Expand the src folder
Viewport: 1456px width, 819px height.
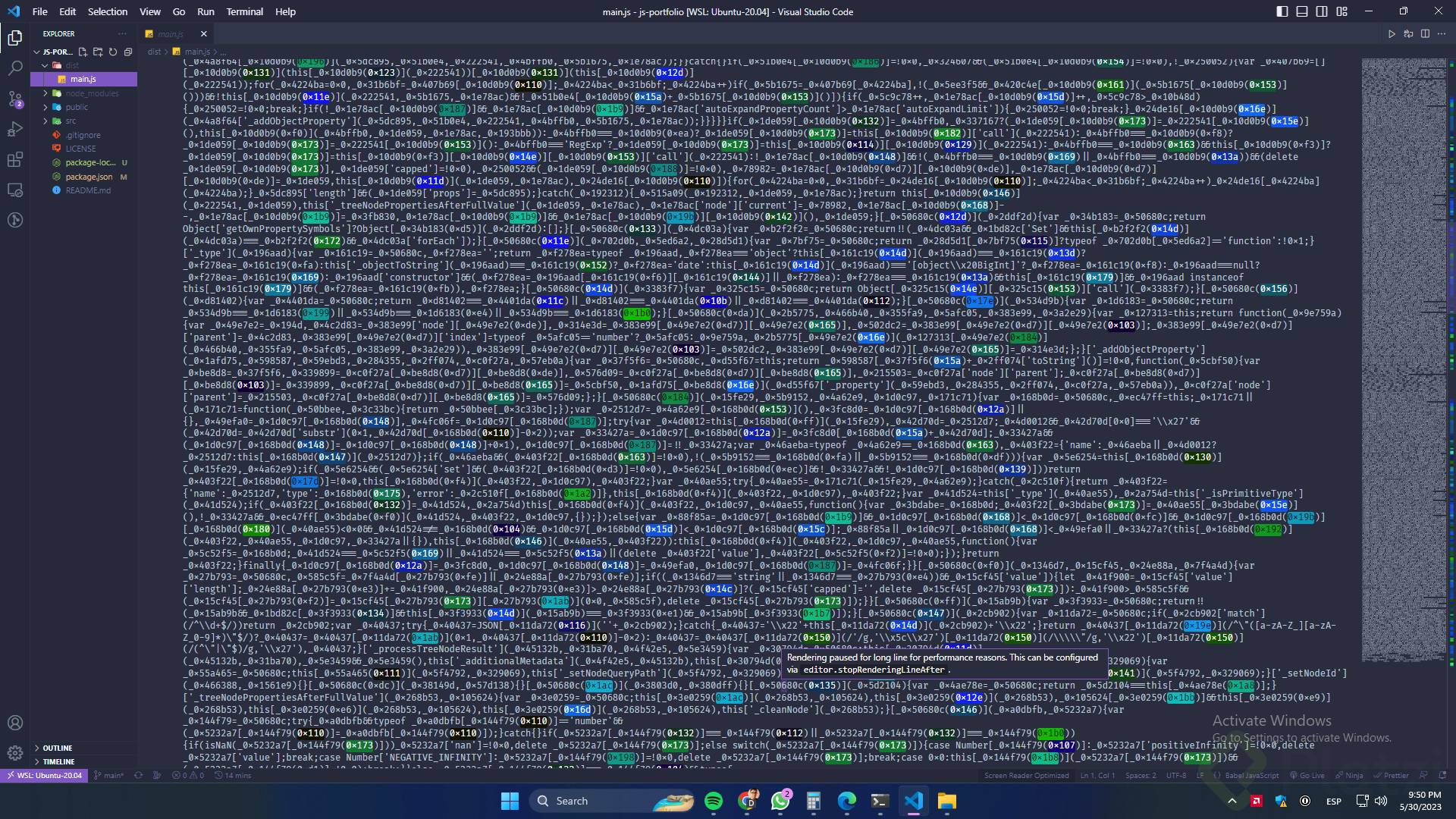click(71, 121)
